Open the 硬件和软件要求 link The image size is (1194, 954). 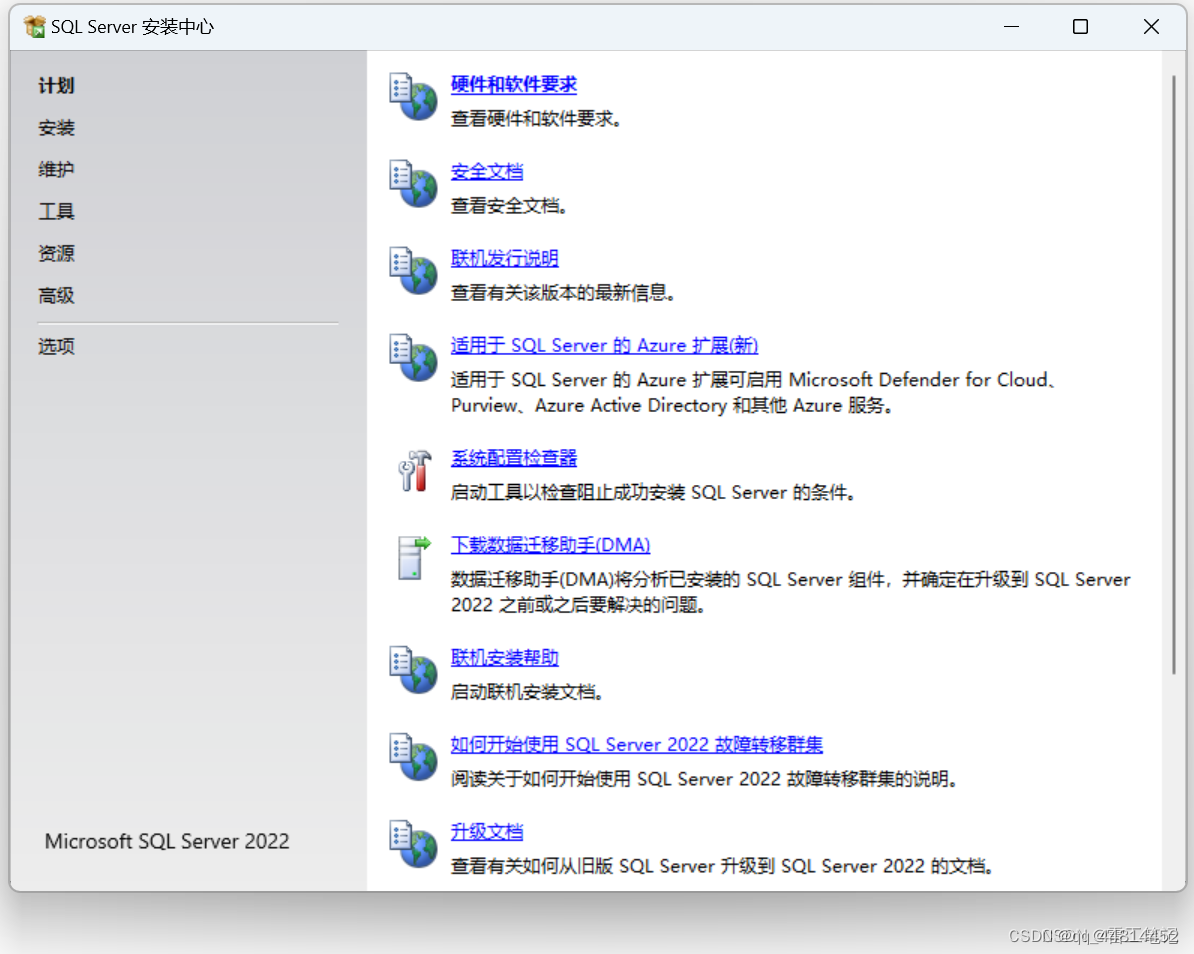[x=513, y=85]
